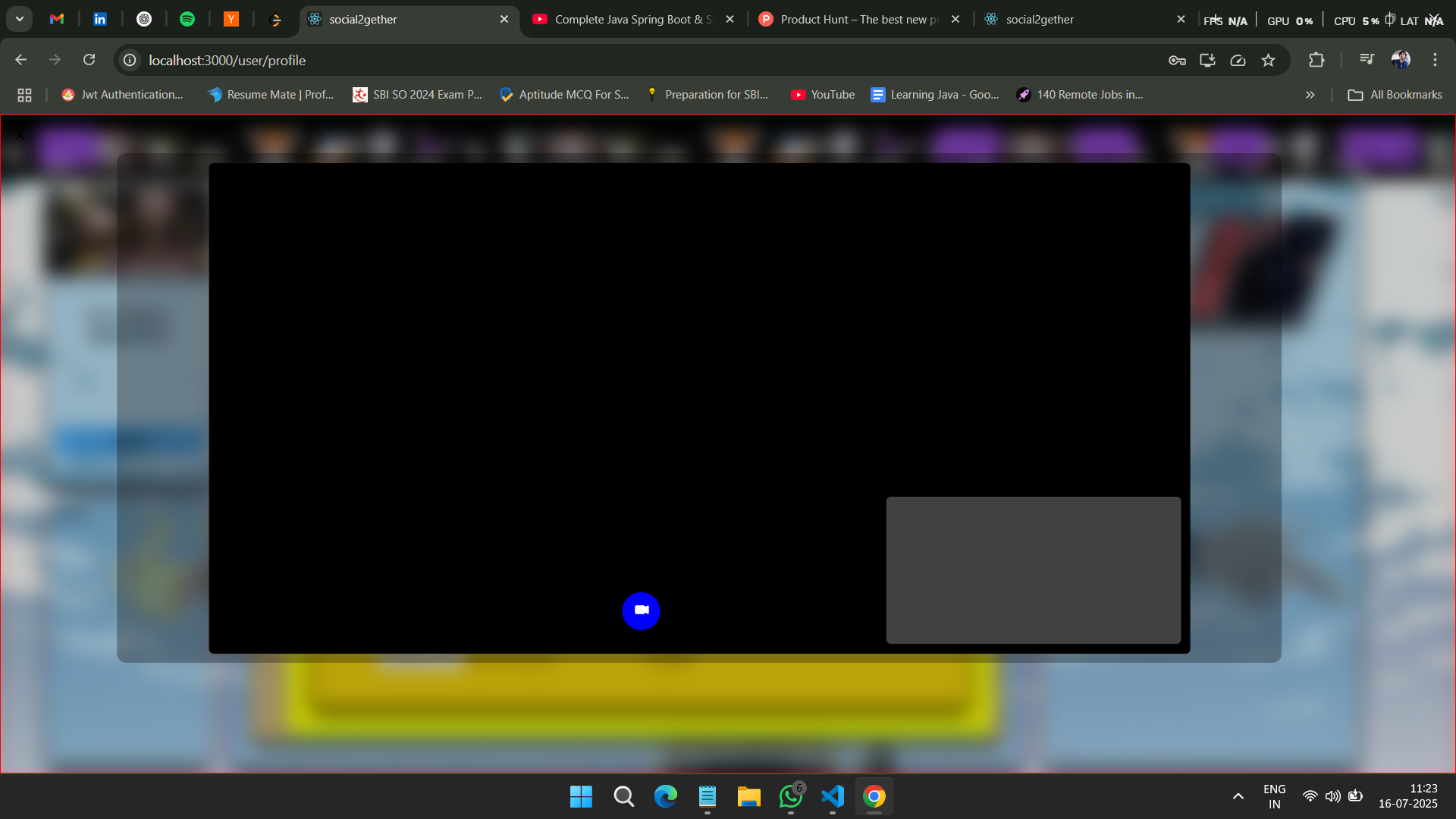Reload the current page
This screenshot has width=1456, height=819.
click(89, 60)
